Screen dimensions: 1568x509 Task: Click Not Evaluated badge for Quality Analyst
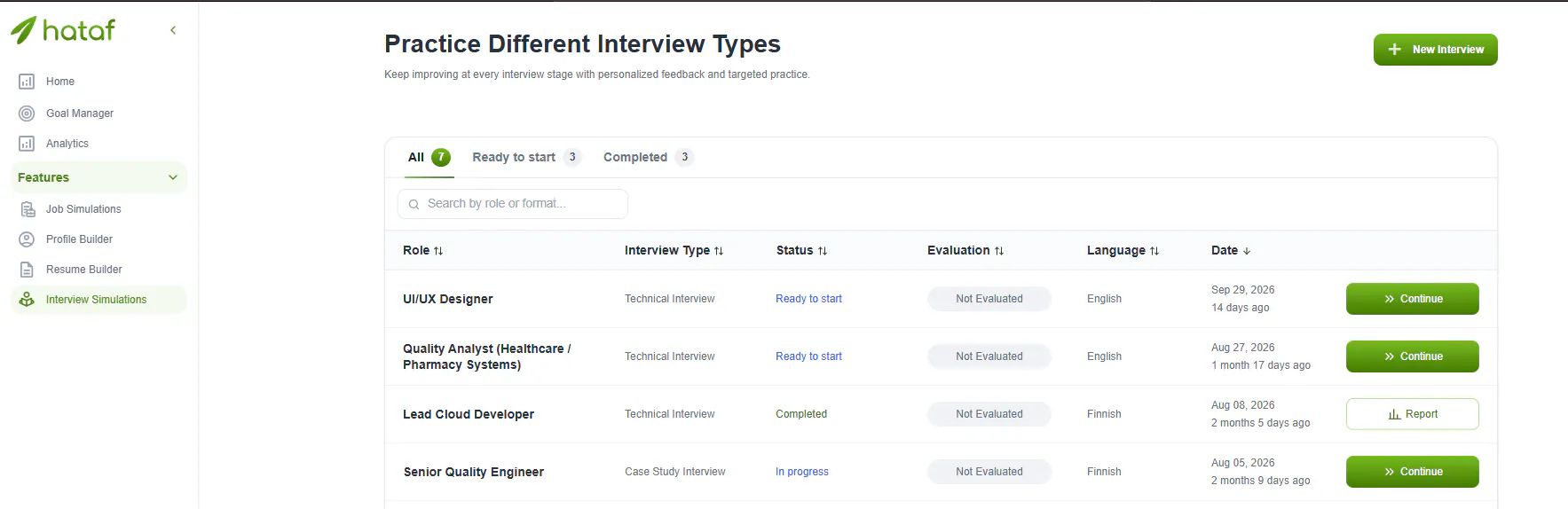pos(989,356)
